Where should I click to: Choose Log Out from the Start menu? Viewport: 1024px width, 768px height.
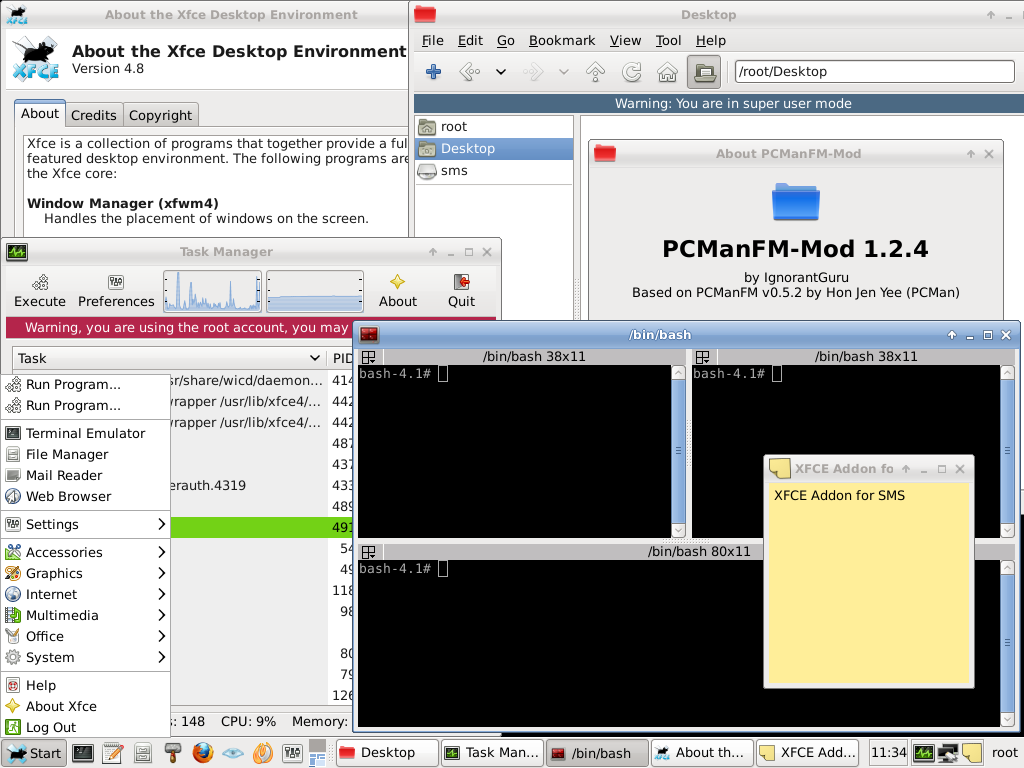click(x=51, y=727)
